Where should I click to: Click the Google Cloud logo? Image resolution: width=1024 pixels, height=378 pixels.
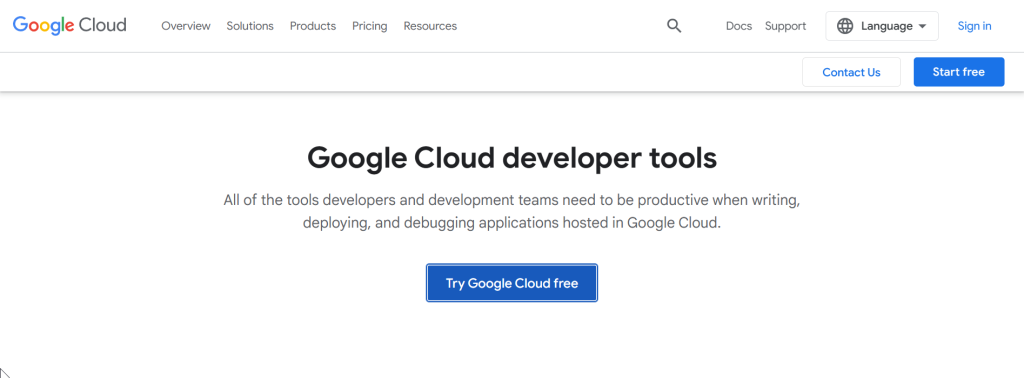[x=69, y=25]
